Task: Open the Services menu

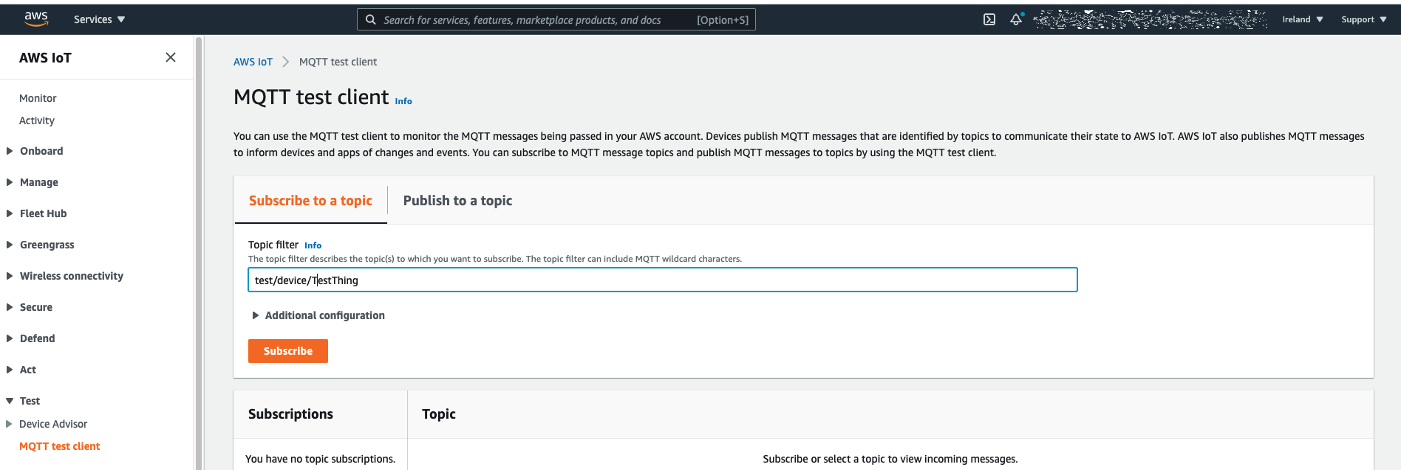Action: 100,19
